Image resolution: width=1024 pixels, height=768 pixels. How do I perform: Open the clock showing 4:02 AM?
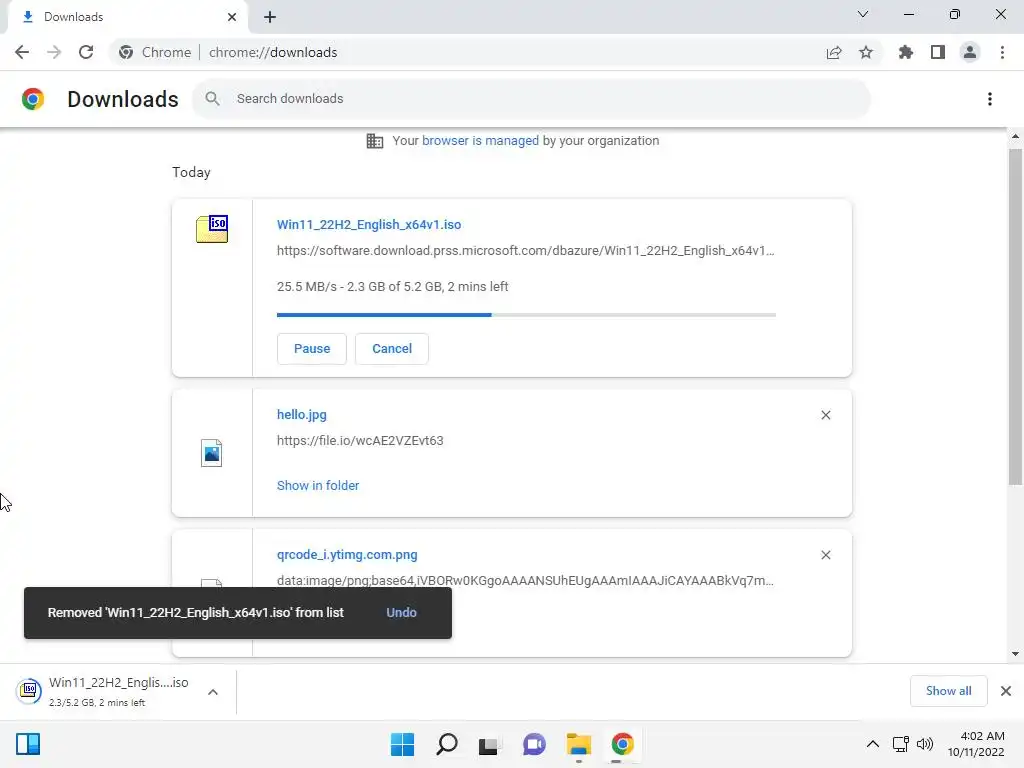tap(976, 744)
